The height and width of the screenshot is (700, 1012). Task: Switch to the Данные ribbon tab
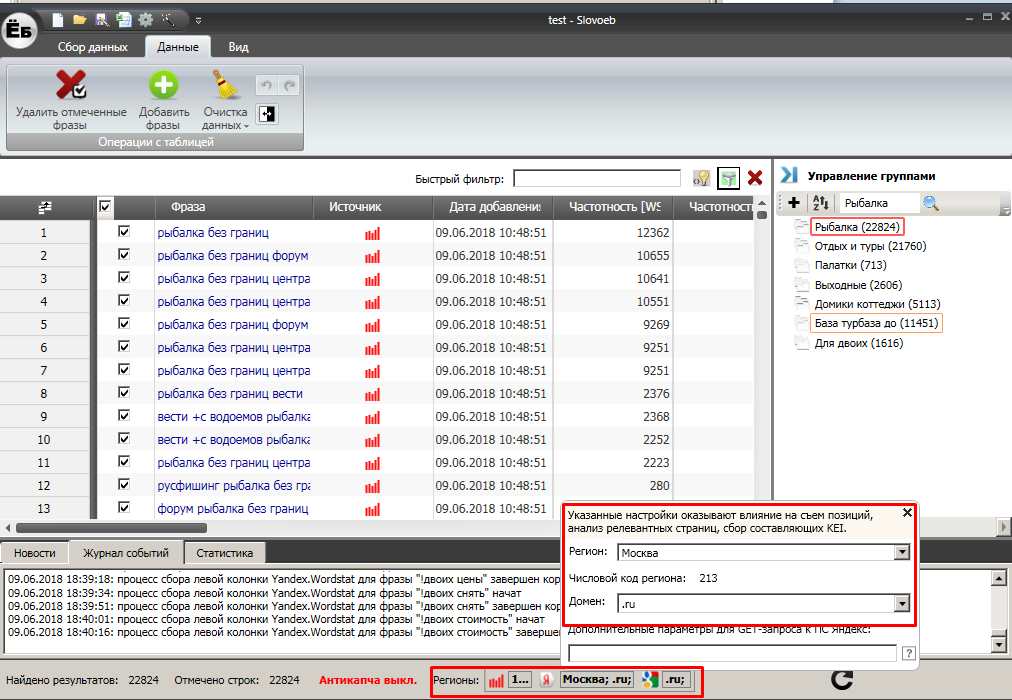[177, 47]
